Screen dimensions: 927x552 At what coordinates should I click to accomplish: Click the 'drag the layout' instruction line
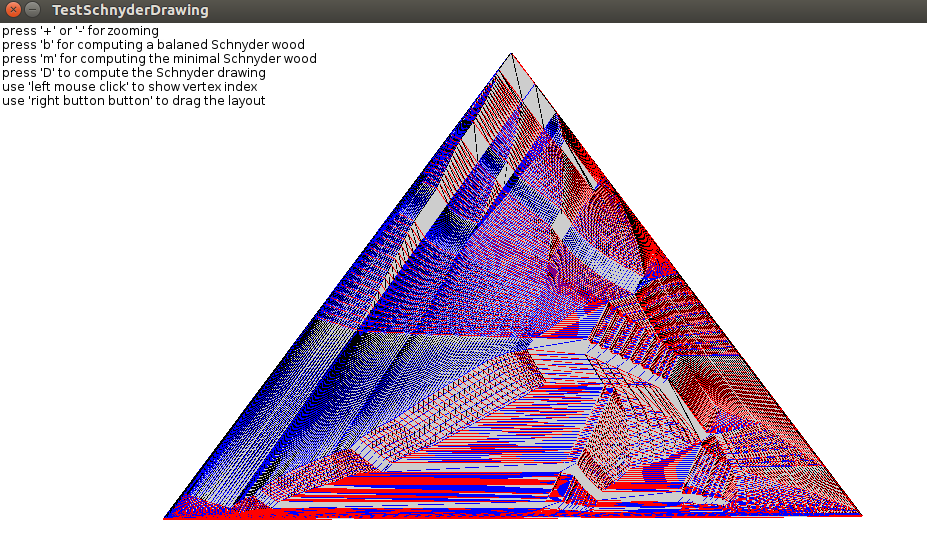[x=133, y=101]
